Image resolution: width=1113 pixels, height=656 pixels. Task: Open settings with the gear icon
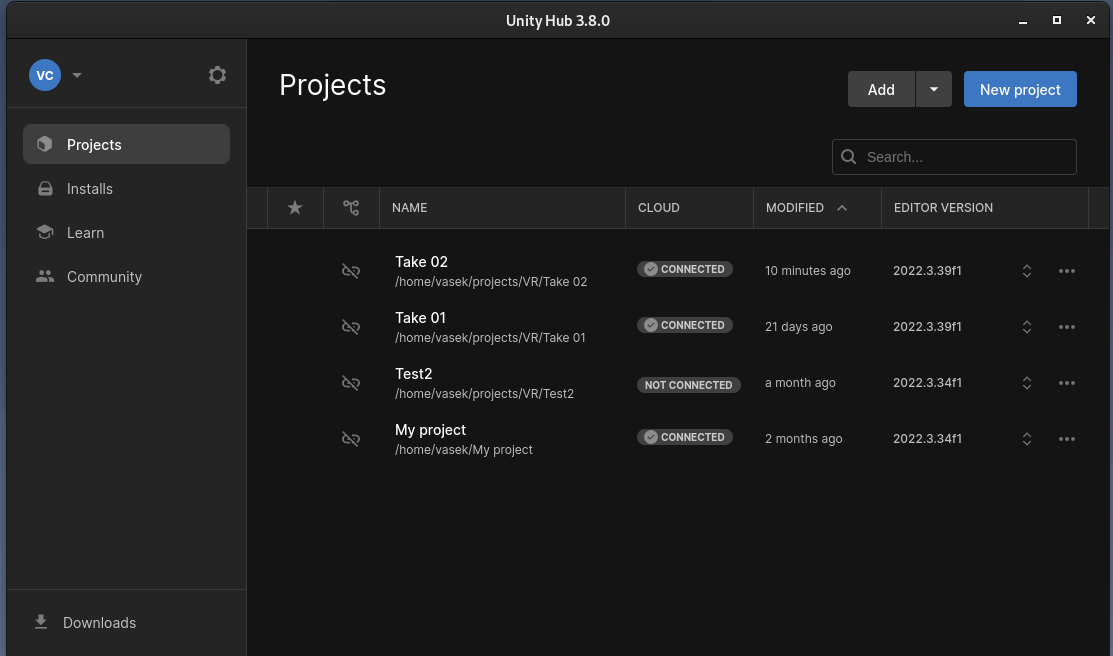pyautogui.click(x=217, y=75)
